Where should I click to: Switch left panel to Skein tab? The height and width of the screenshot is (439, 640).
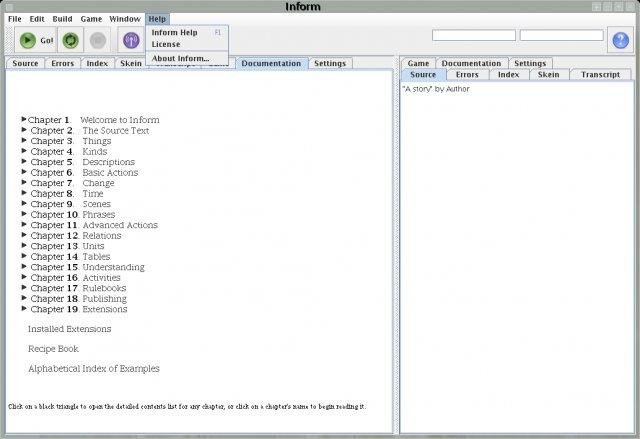pyautogui.click(x=131, y=63)
